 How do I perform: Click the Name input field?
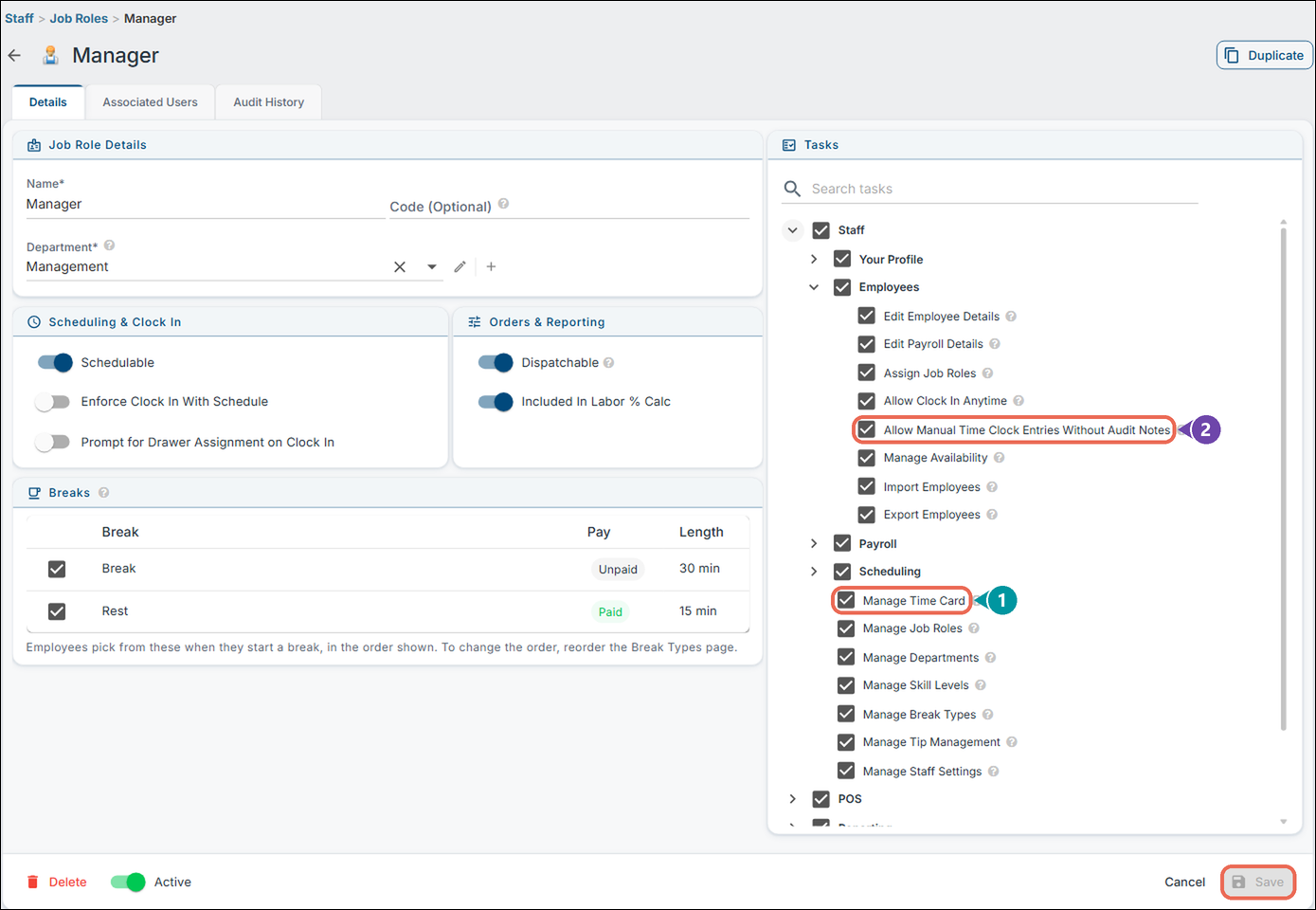pyautogui.click(x=206, y=205)
